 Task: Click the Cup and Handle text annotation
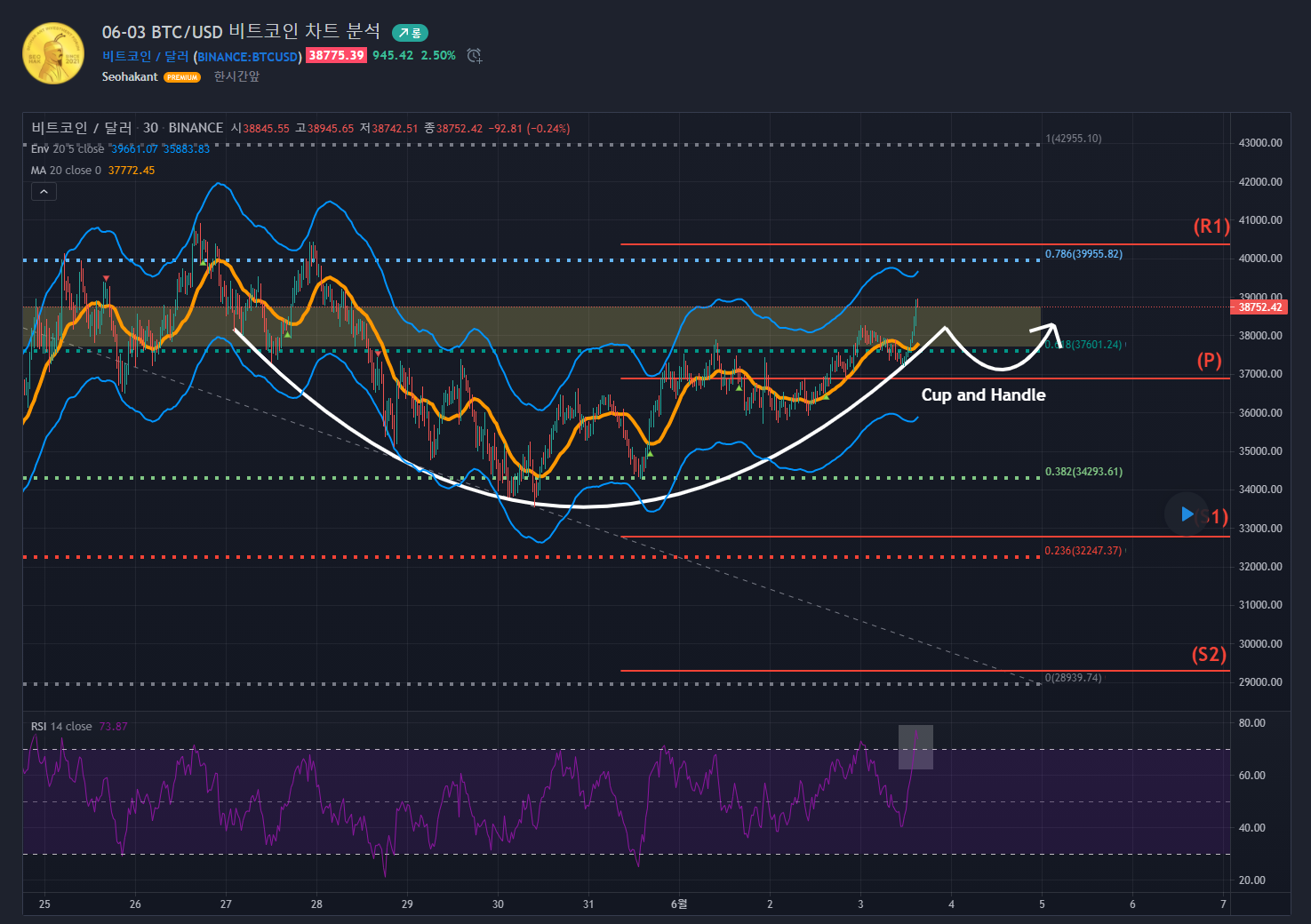point(983,395)
